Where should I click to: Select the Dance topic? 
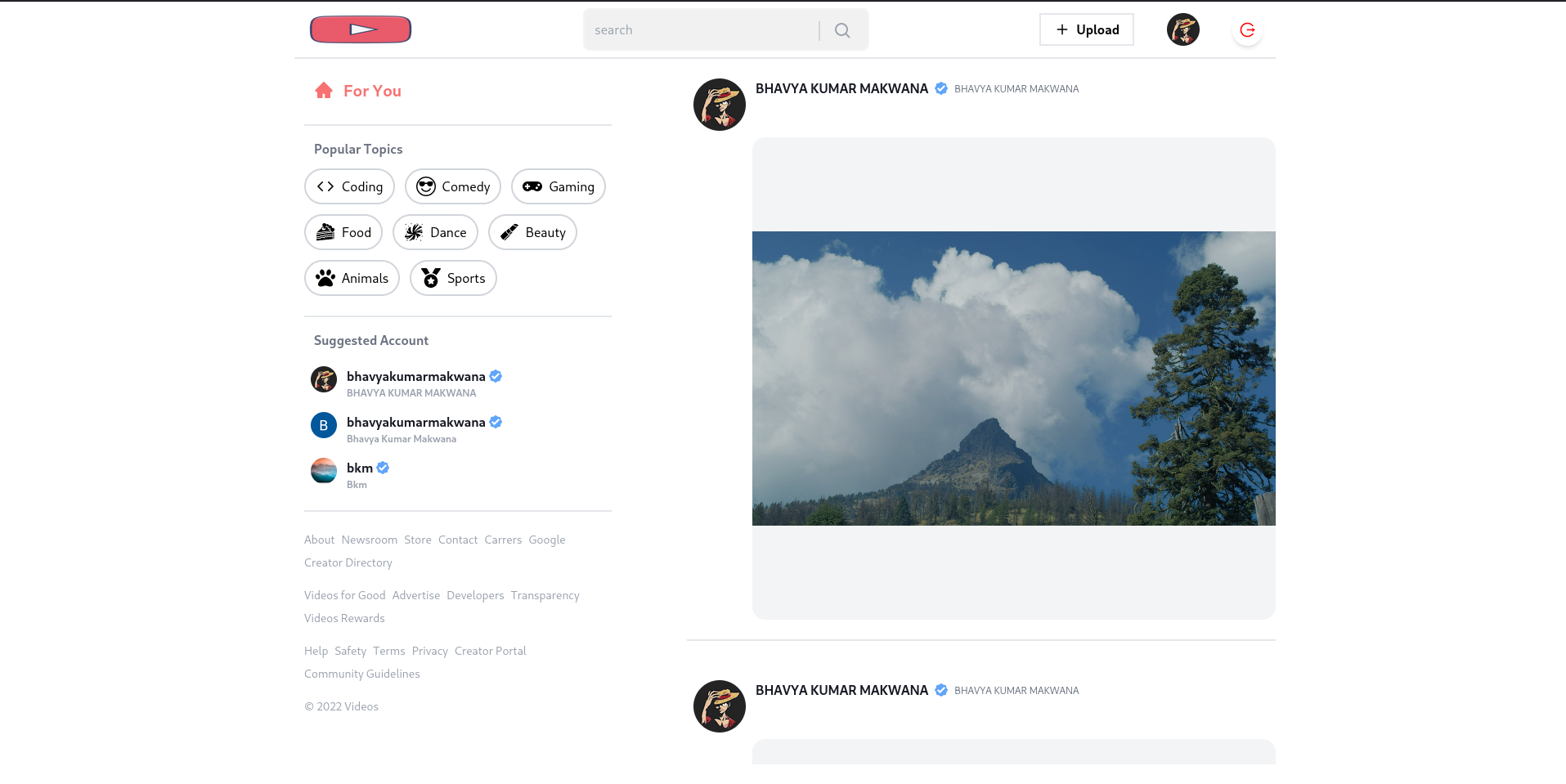pos(435,232)
